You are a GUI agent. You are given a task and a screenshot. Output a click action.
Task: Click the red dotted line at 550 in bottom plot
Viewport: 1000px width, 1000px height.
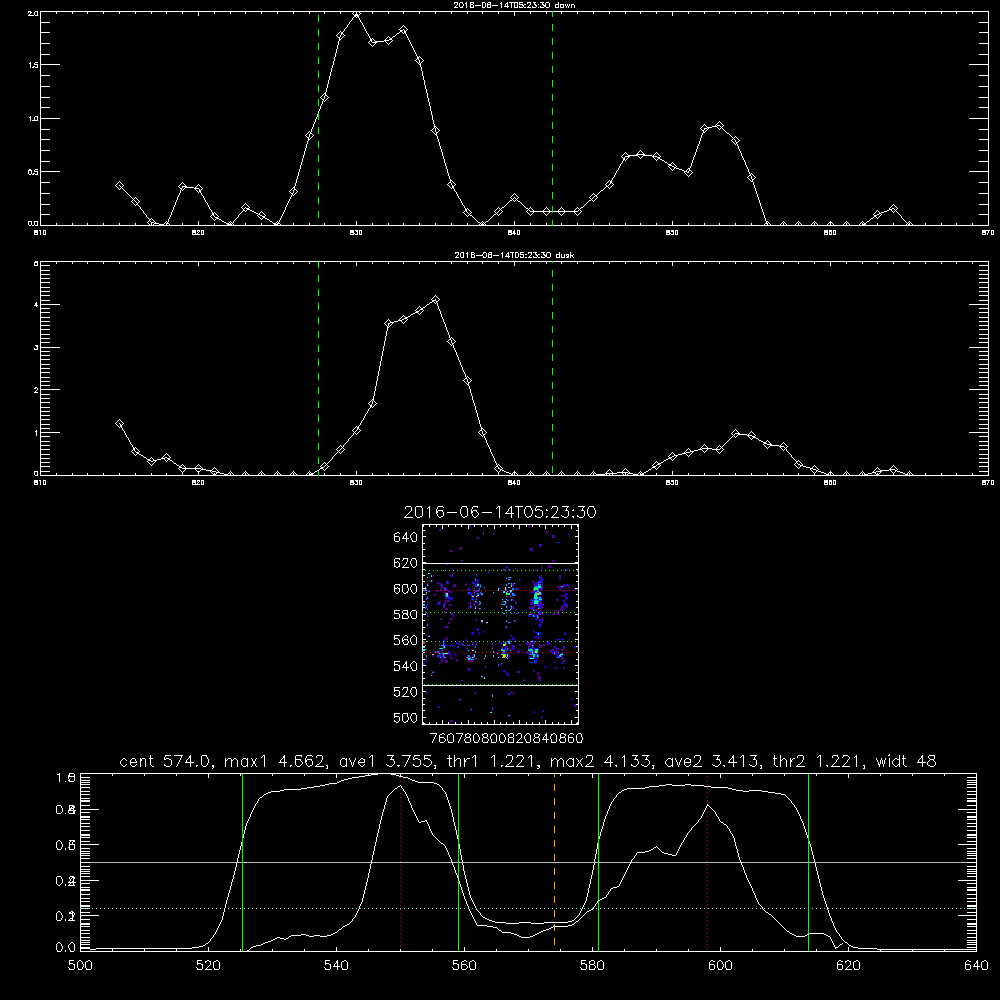tap(401, 861)
